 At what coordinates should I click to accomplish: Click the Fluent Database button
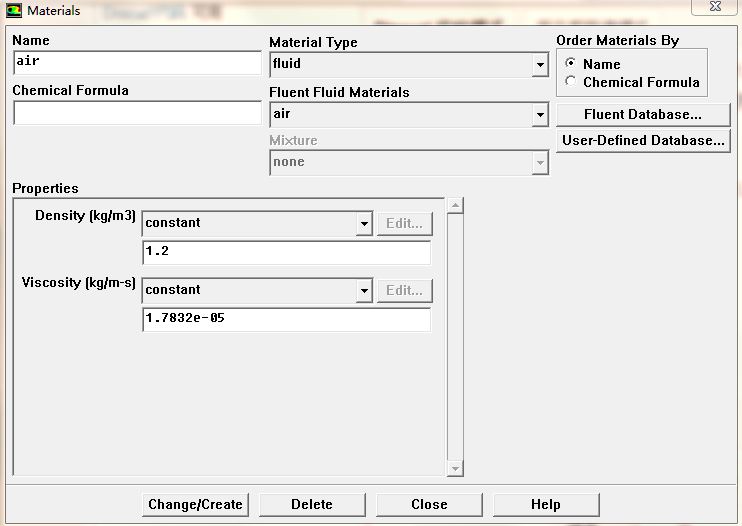point(642,115)
